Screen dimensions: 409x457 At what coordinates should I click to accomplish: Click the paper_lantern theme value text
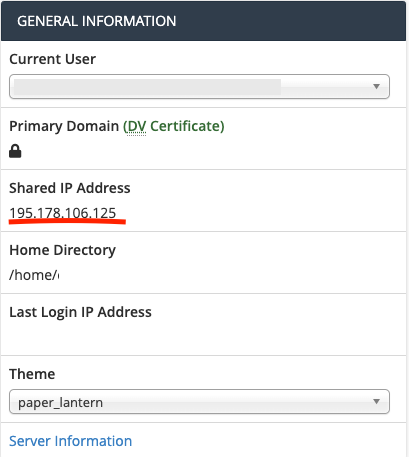click(60, 403)
